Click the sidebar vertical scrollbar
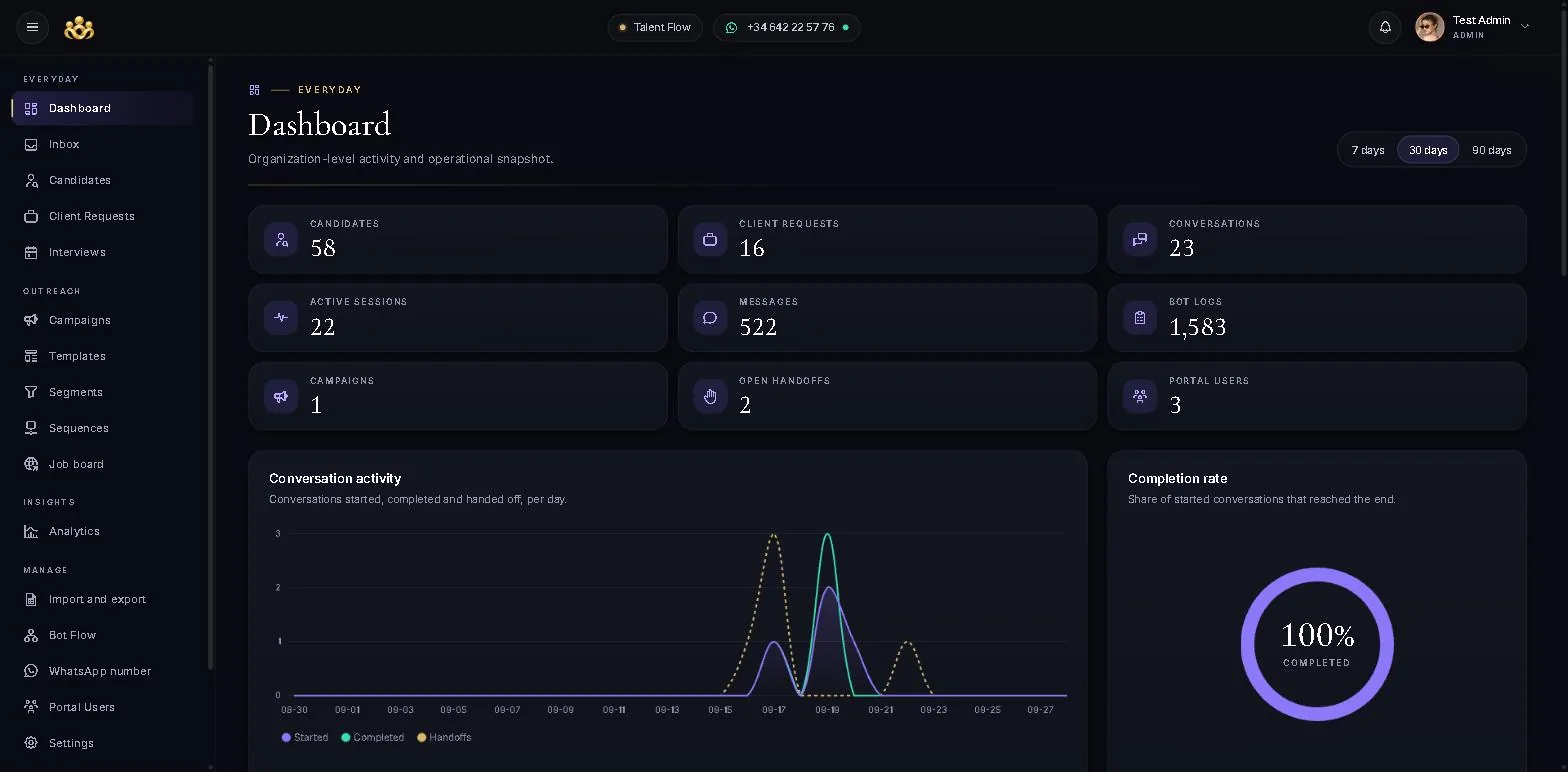This screenshot has height=772, width=1568. point(210,366)
